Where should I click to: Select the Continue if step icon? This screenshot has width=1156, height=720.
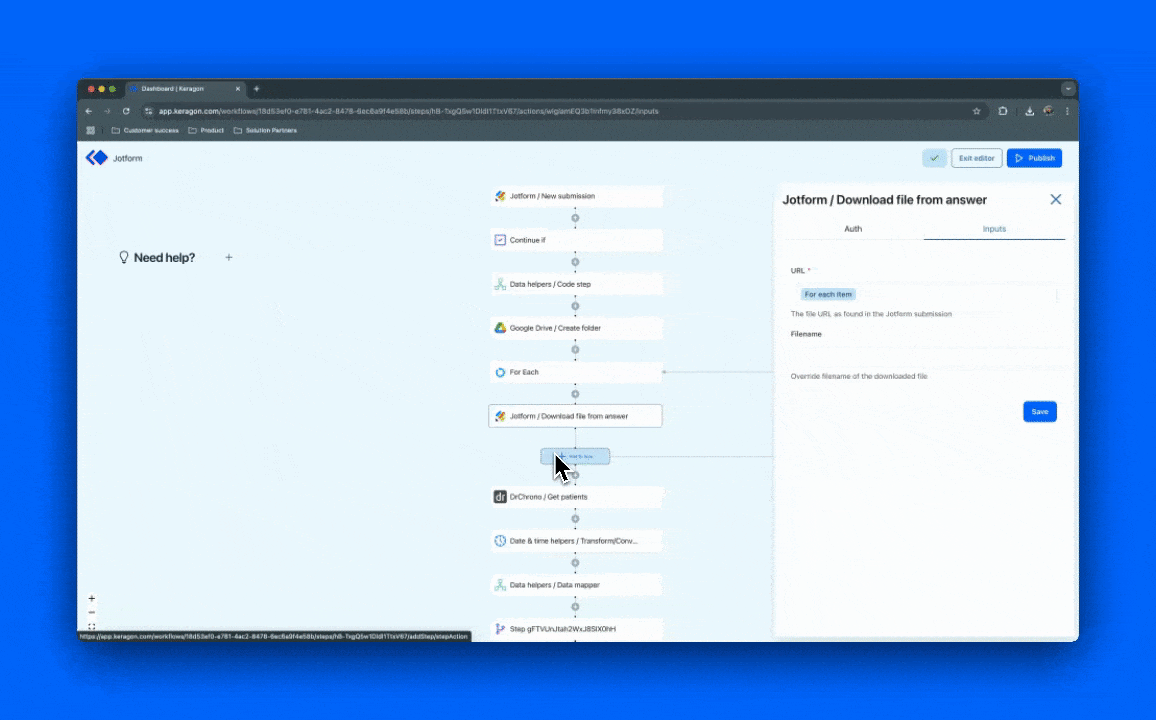point(500,240)
